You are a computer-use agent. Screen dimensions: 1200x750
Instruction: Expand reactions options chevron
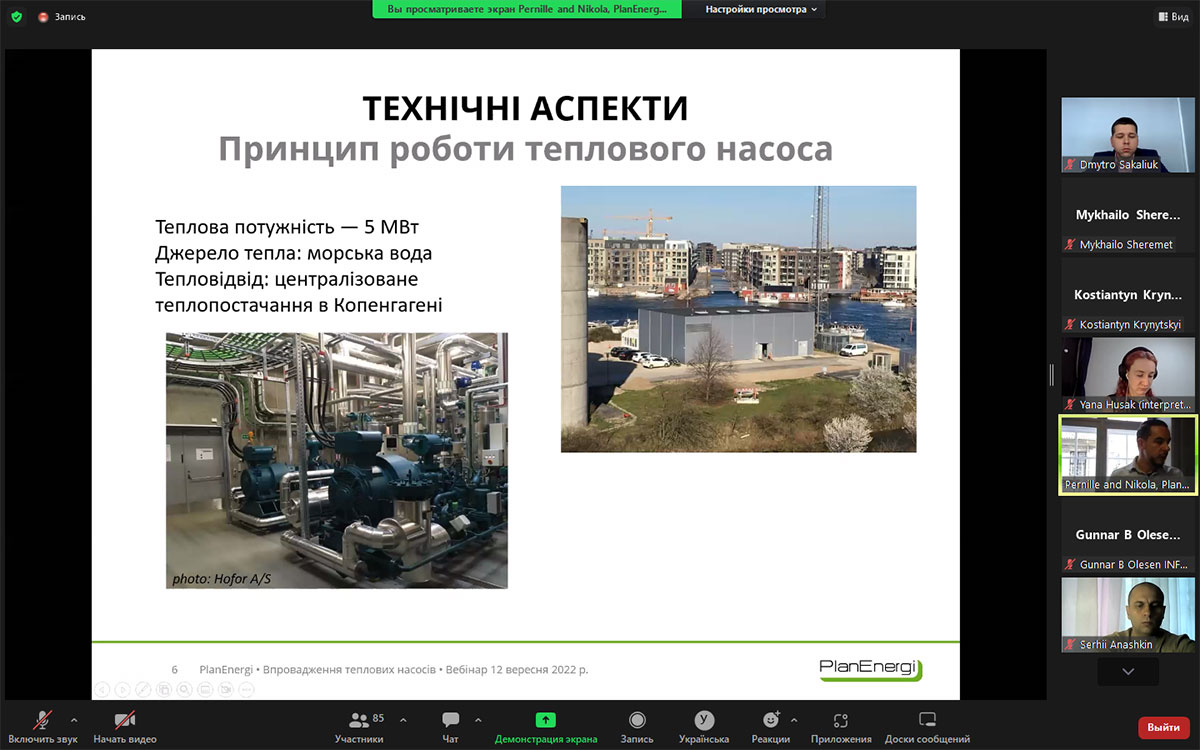coord(794,719)
